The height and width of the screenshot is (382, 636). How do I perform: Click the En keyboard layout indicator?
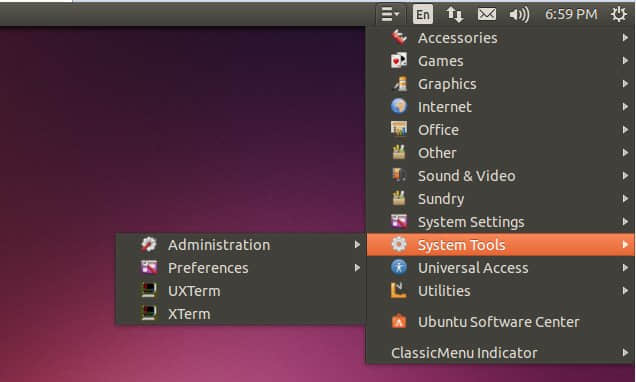423,15
